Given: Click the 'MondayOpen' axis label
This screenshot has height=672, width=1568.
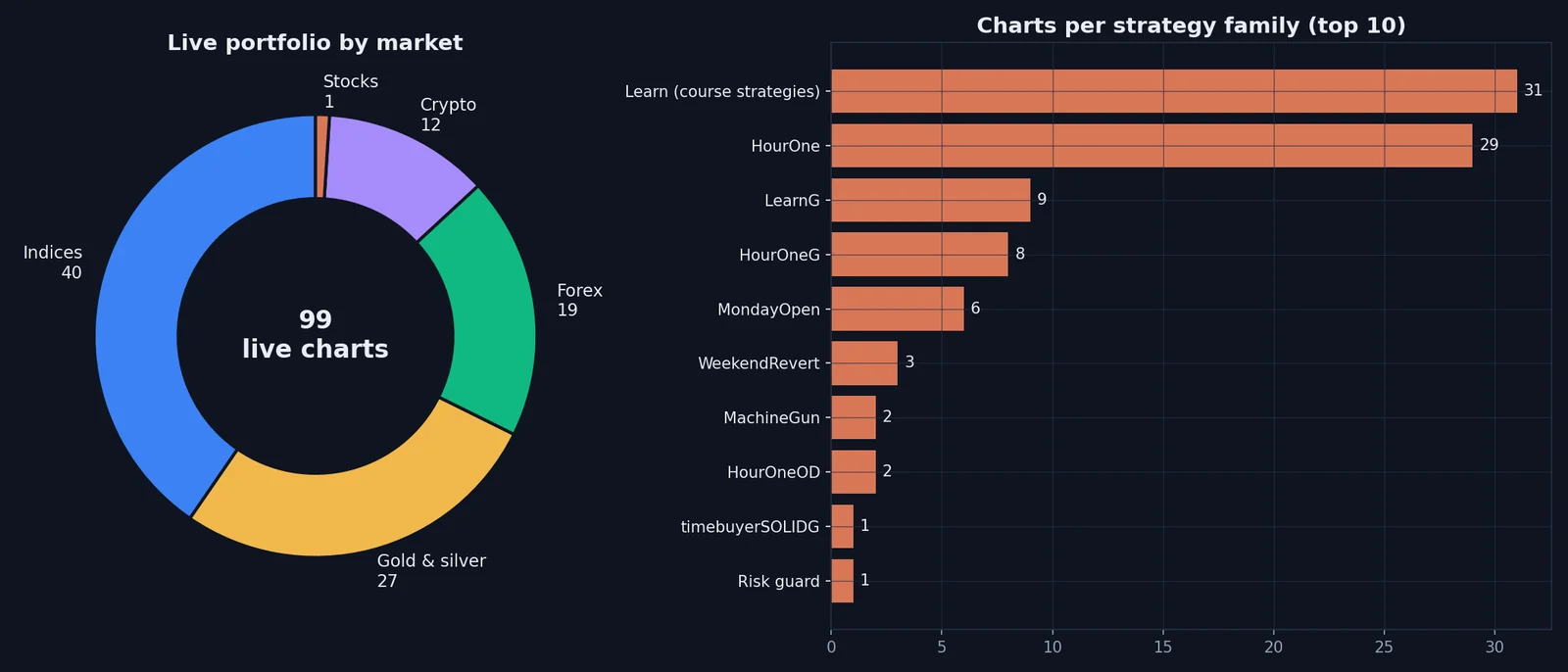Looking at the screenshot, I should point(768,310).
